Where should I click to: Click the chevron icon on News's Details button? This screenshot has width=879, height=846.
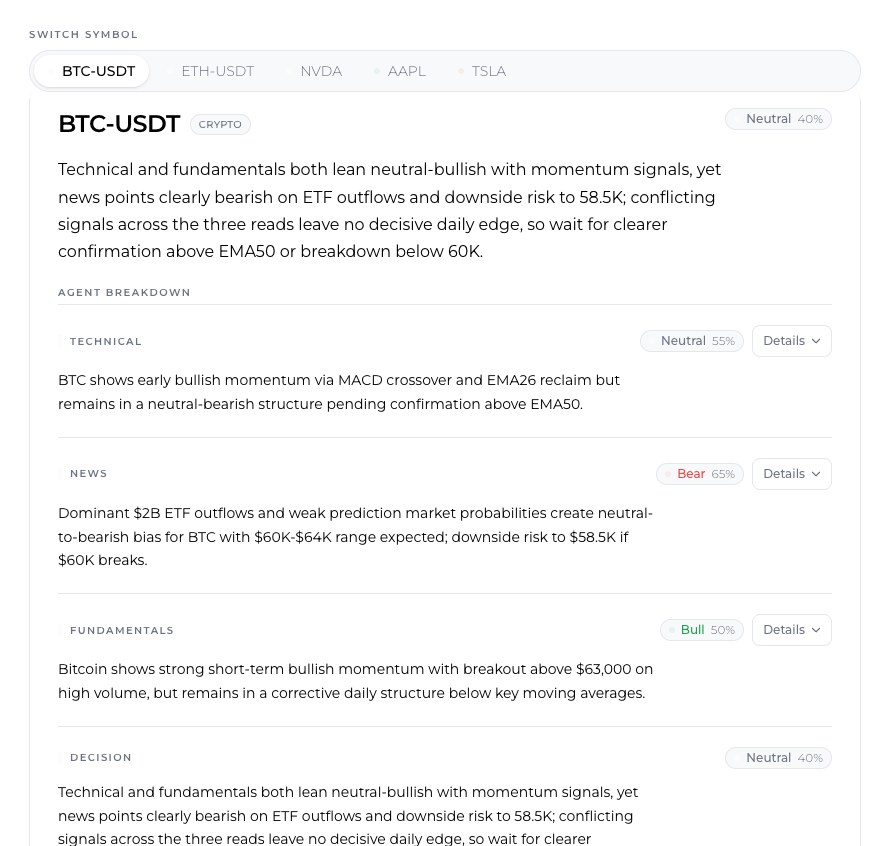coord(816,474)
